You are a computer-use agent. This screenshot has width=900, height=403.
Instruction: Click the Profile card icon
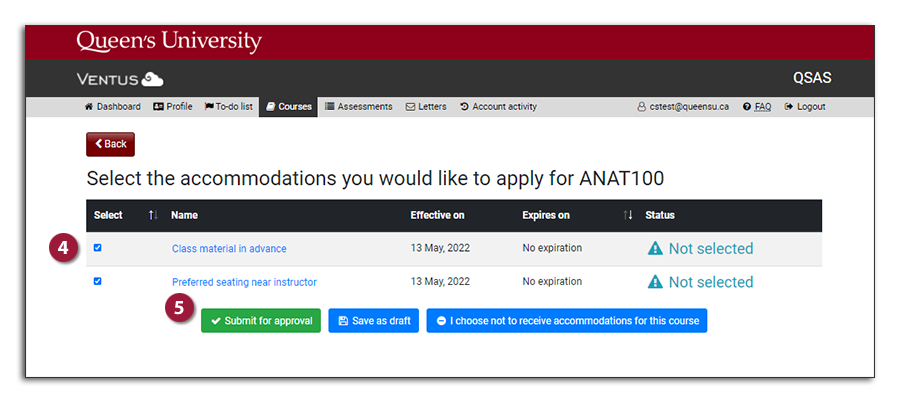(158, 107)
